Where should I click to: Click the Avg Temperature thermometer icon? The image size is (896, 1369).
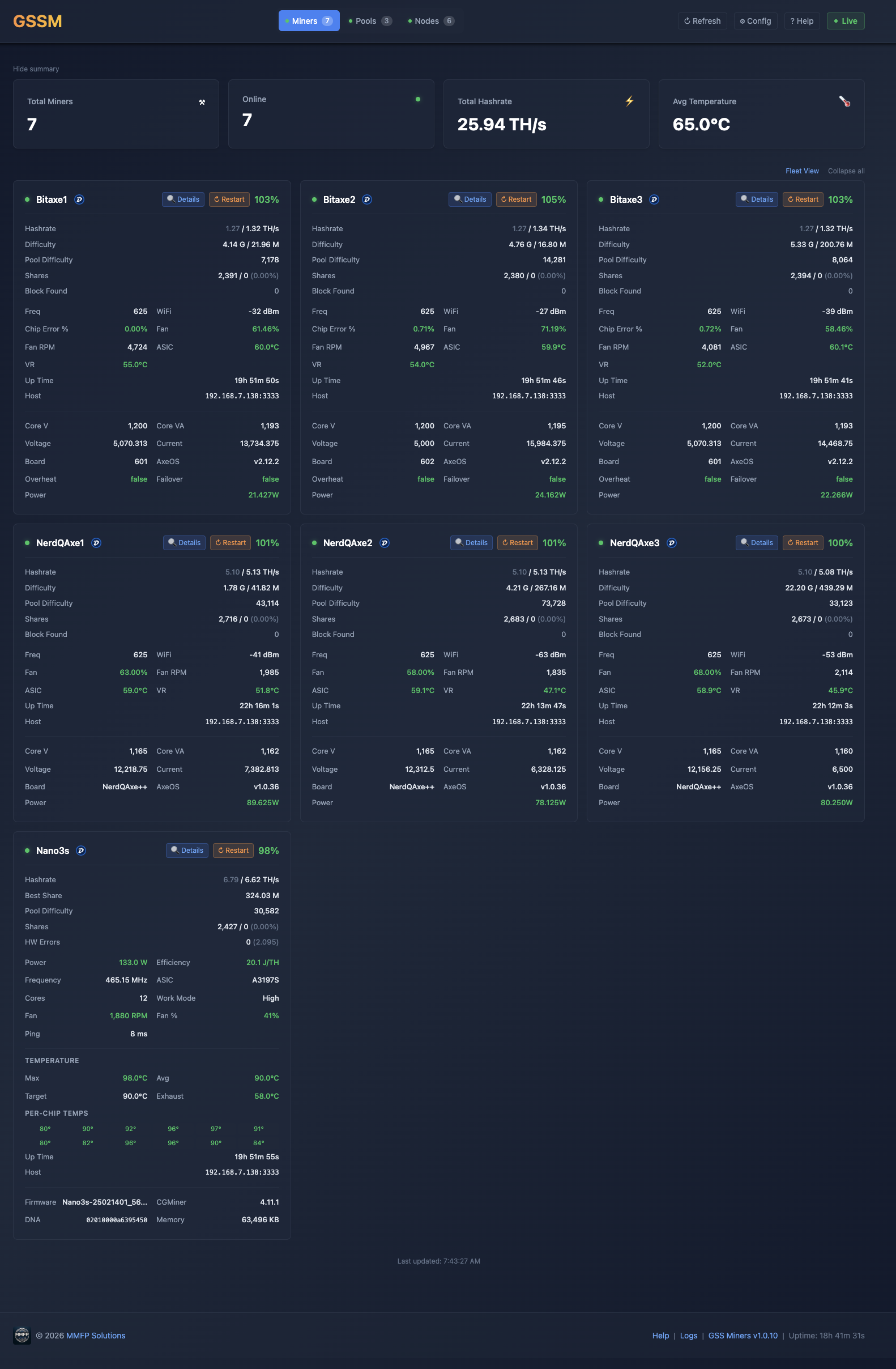click(844, 101)
